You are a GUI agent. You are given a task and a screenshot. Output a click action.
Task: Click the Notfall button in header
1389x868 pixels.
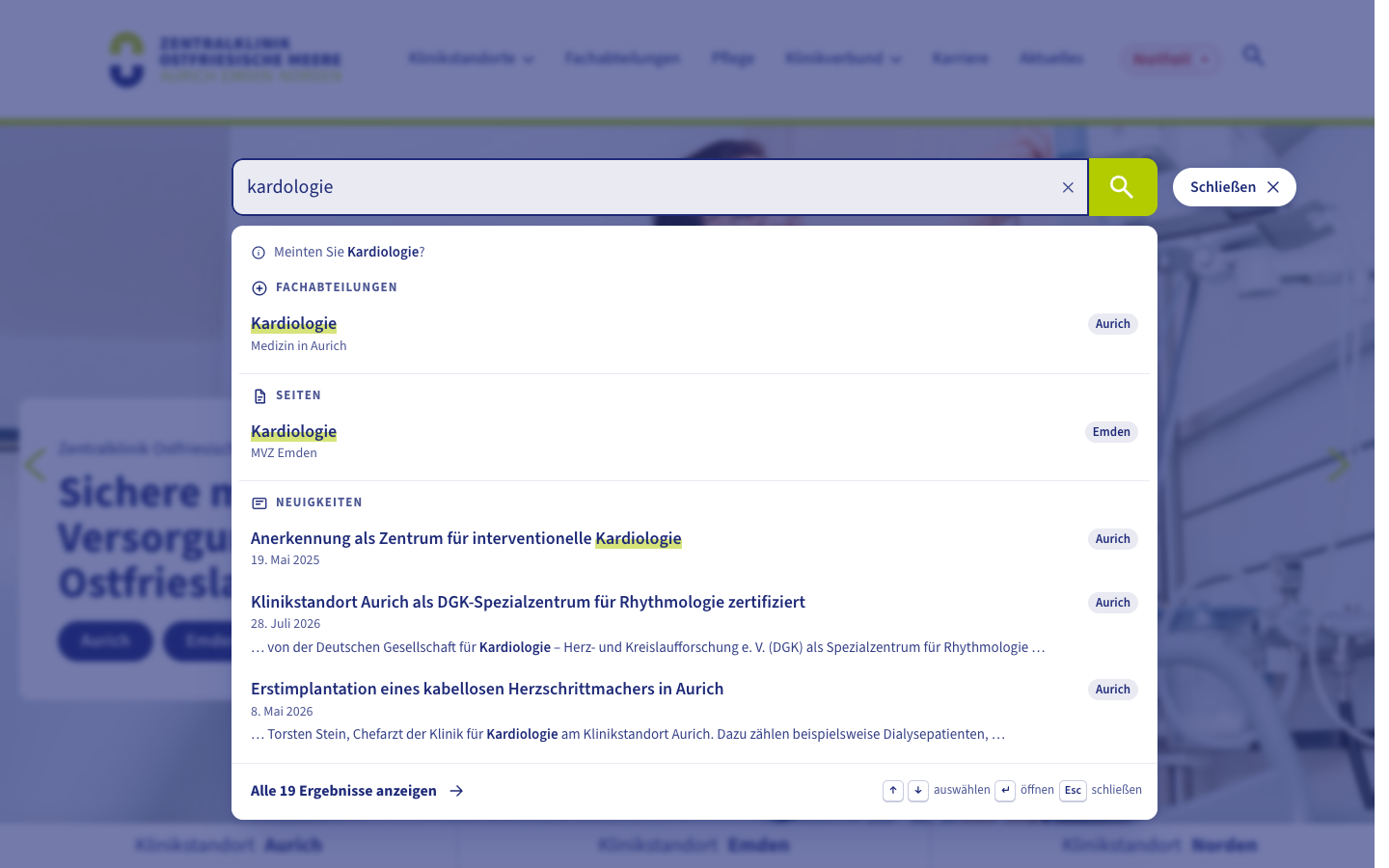[x=1170, y=59]
